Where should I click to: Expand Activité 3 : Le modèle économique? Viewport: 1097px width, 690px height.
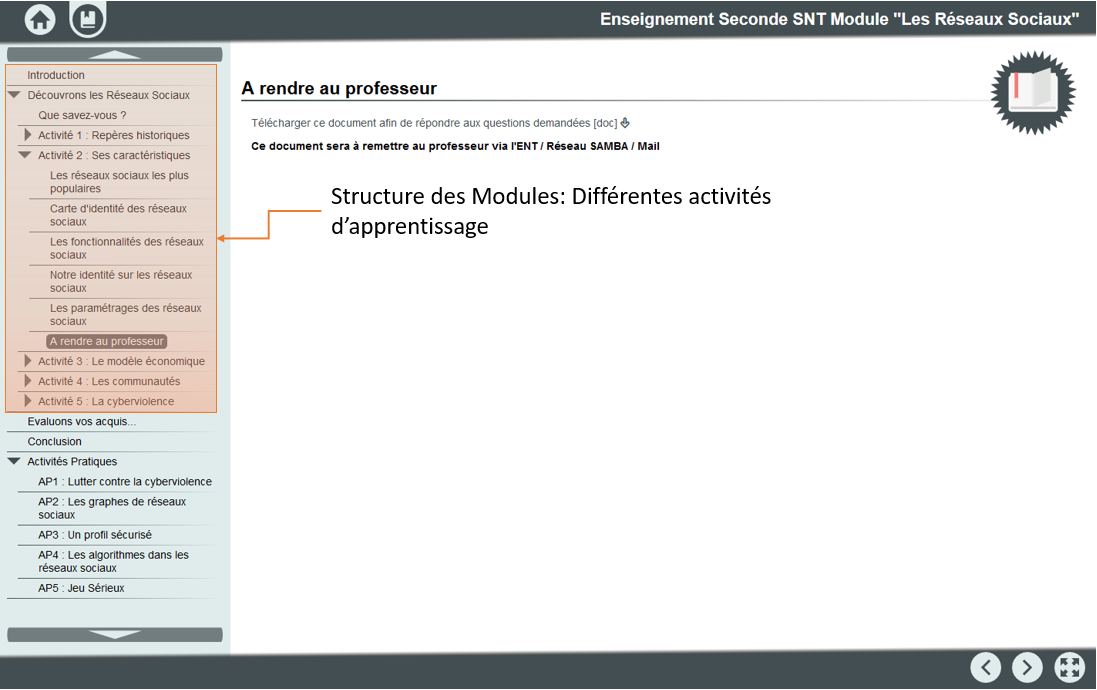[27, 360]
